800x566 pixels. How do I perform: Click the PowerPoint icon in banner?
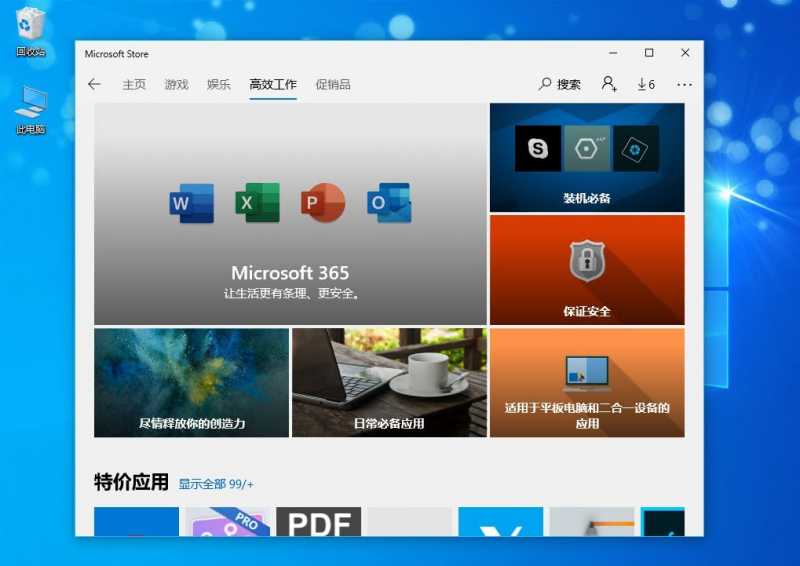323,203
